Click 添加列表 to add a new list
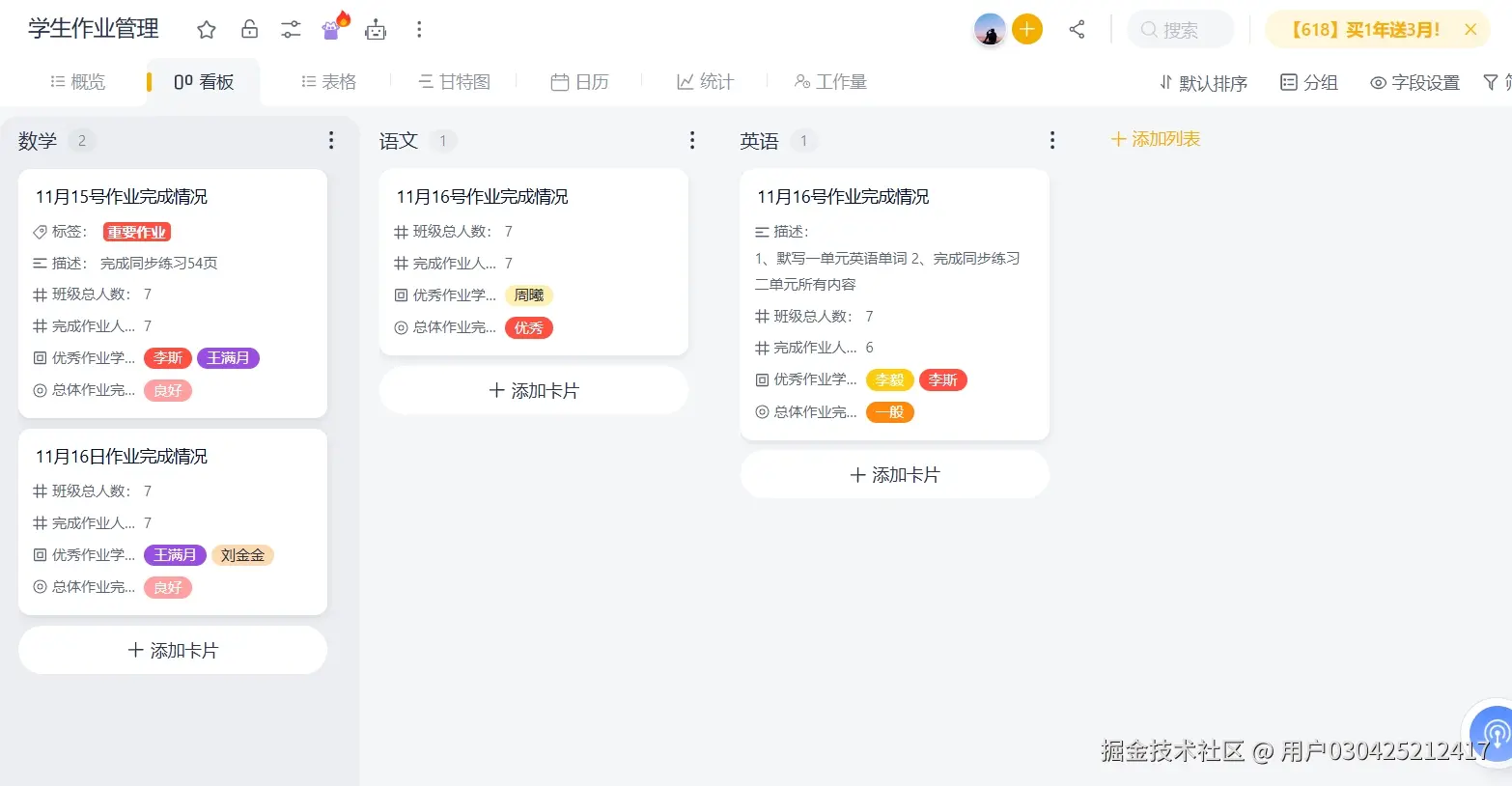1512x786 pixels. (x=1154, y=139)
